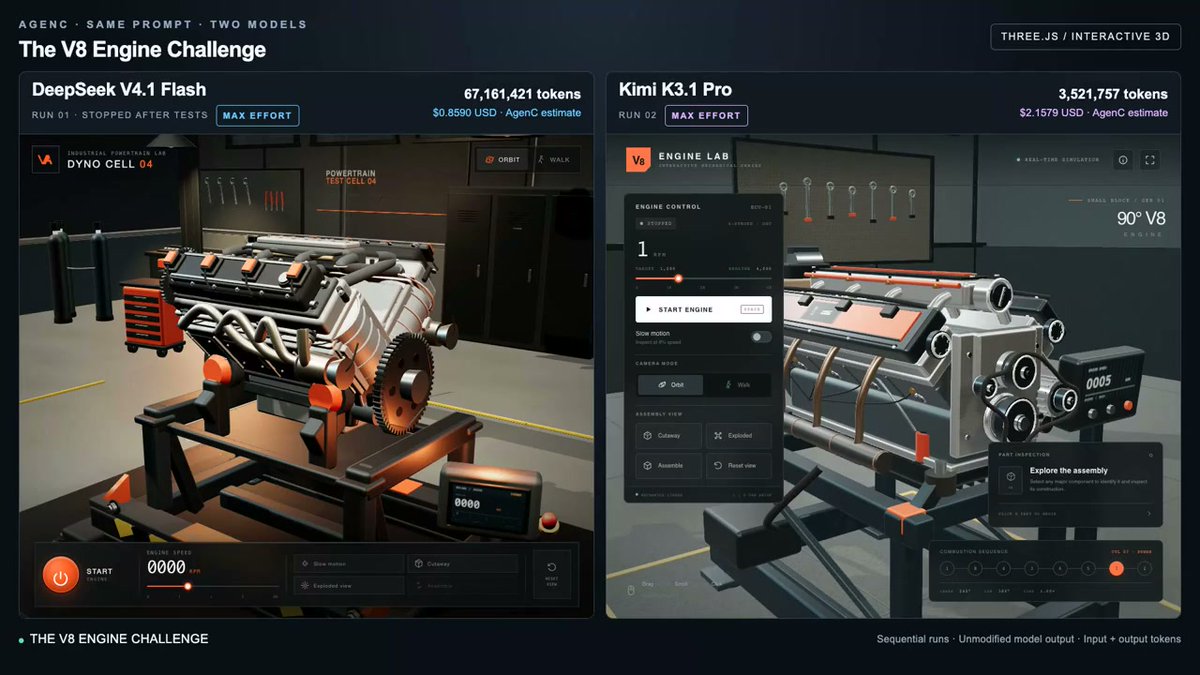Viewport: 1200px width, 675px height.
Task: Click the Max Effort badge for DeepSeek V4.1 Flash
Action: (258, 115)
